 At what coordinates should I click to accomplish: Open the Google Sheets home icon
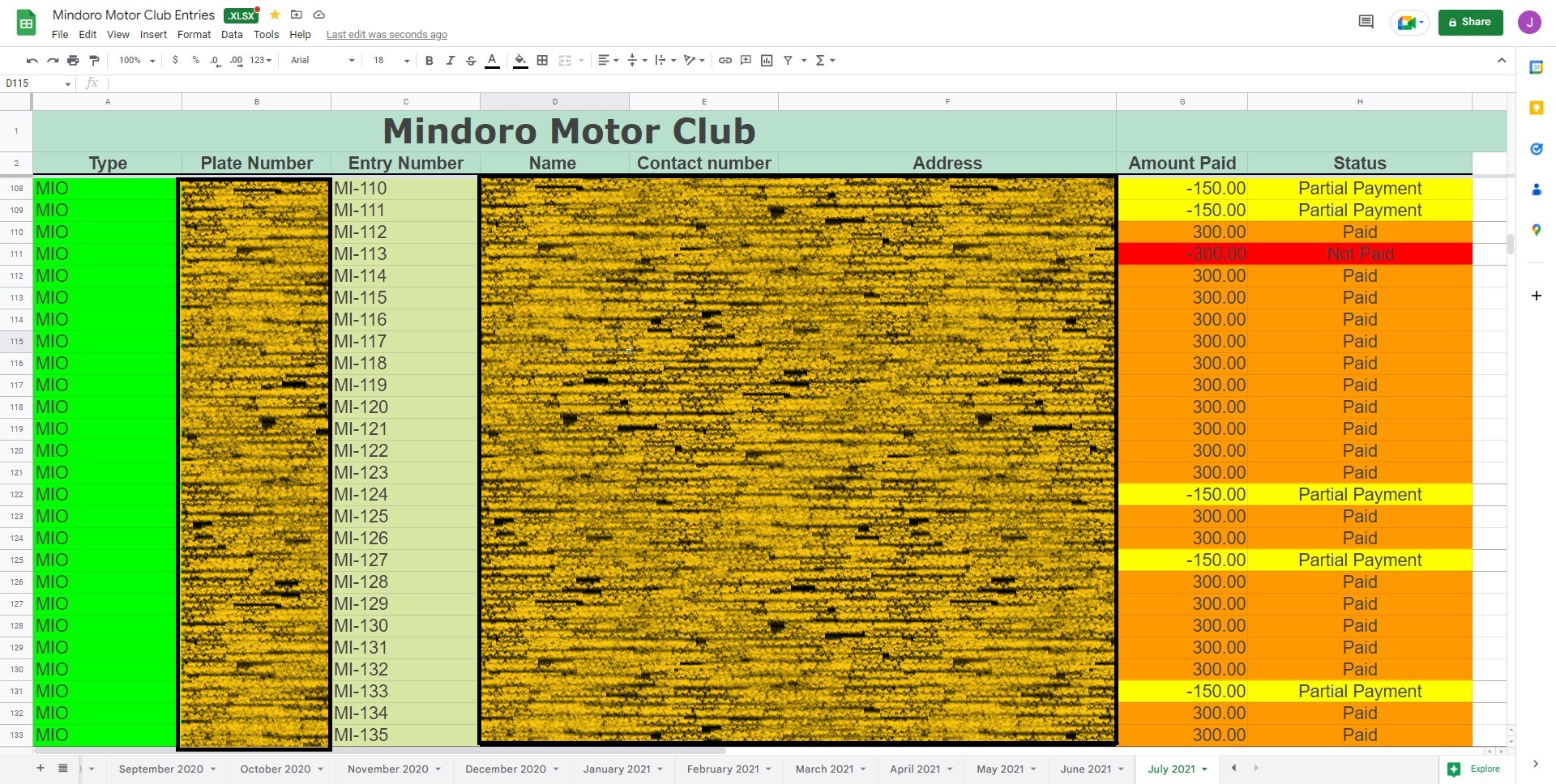pos(27,23)
